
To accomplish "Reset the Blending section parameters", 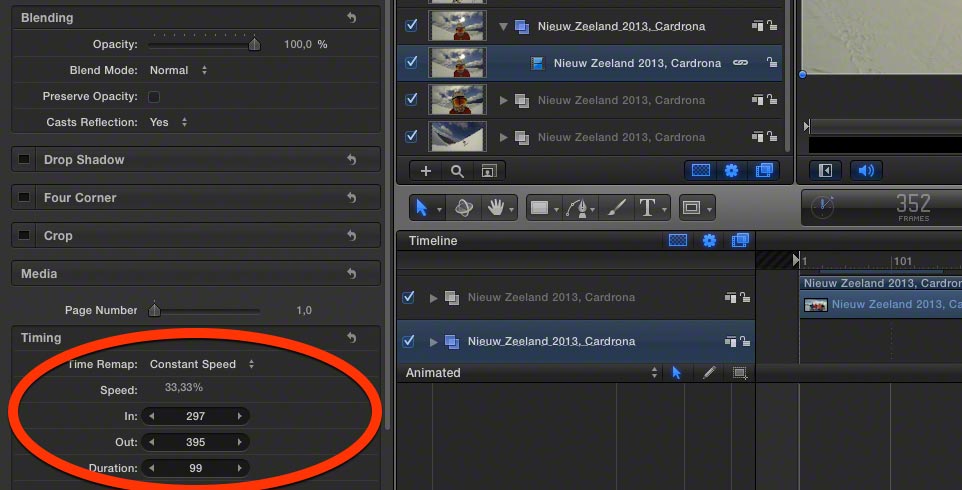I will click(352, 17).
